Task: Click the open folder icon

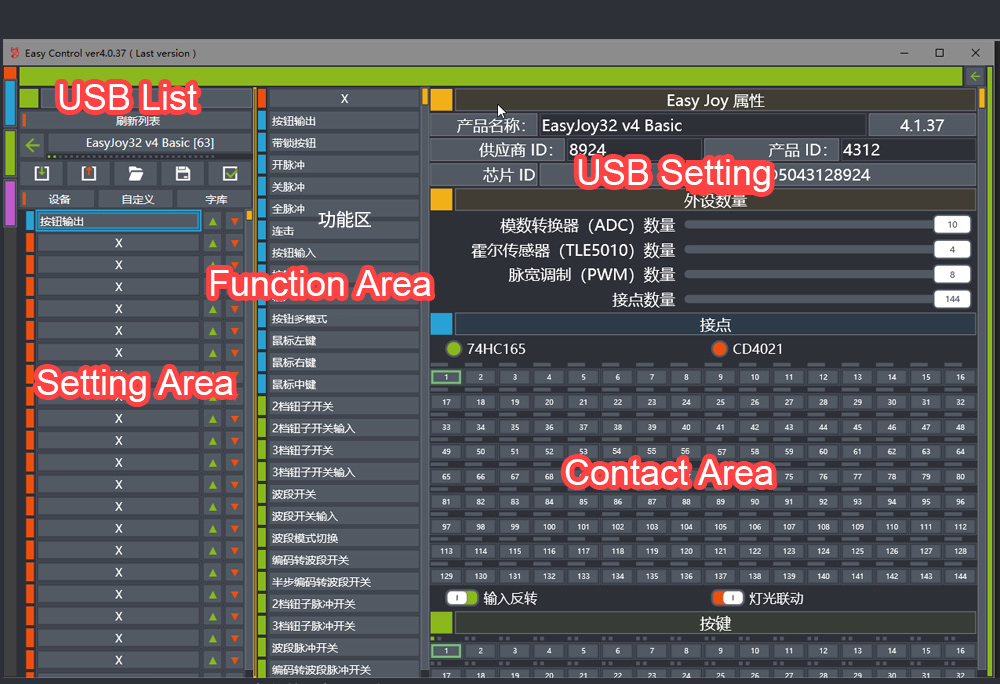Action: [x=136, y=173]
